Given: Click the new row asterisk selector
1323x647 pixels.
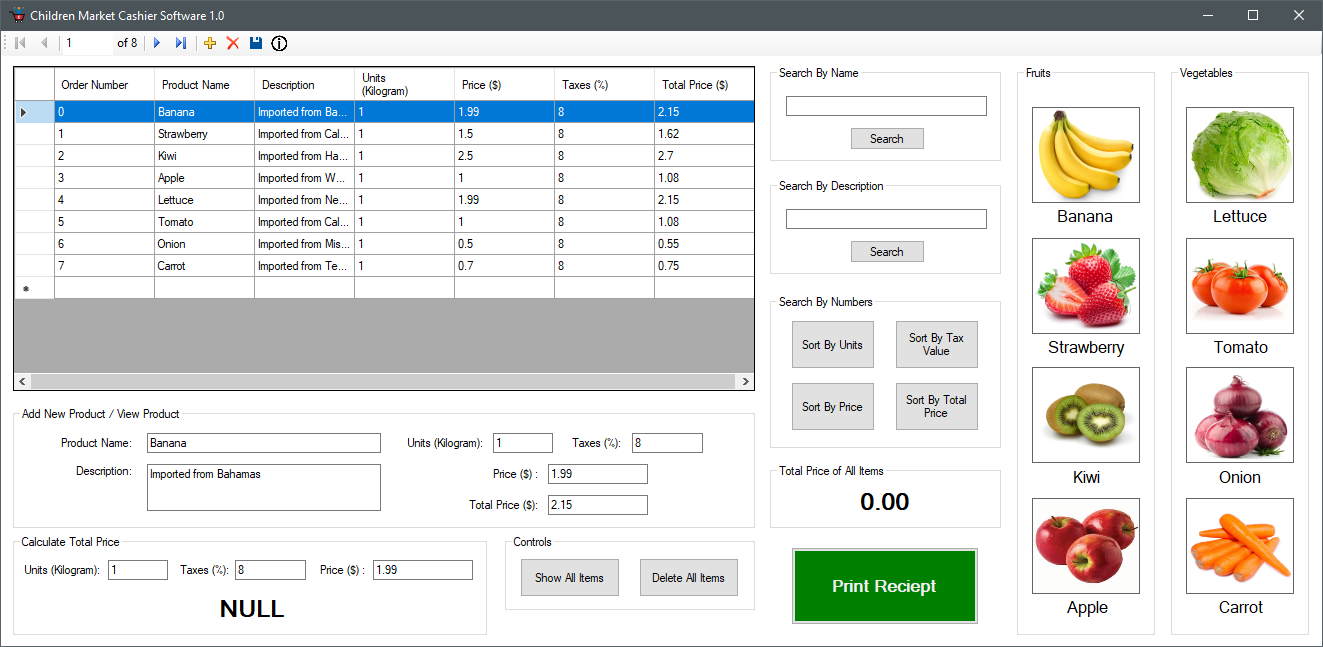Looking at the screenshot, I should 34,288.
